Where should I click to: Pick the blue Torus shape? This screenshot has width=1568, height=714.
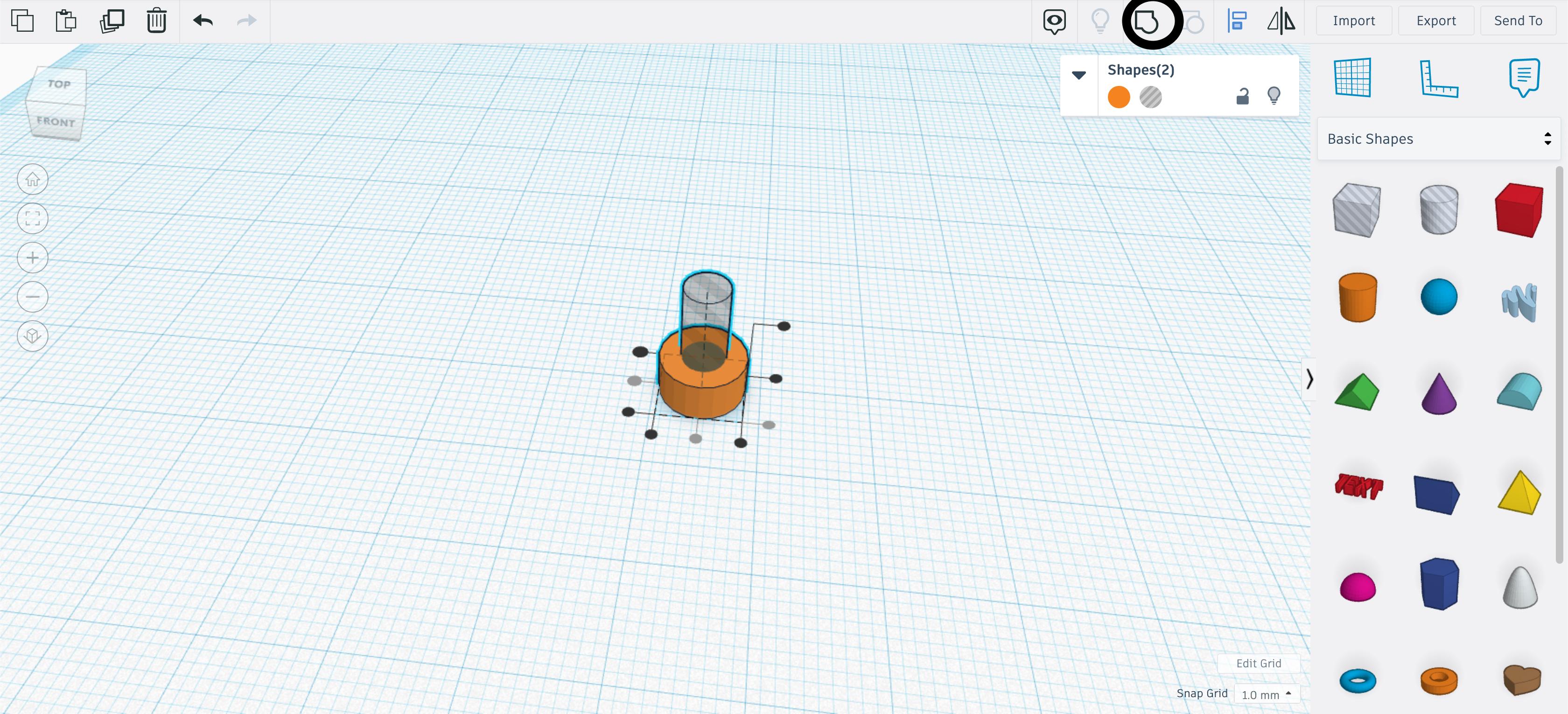(1358, 680)
